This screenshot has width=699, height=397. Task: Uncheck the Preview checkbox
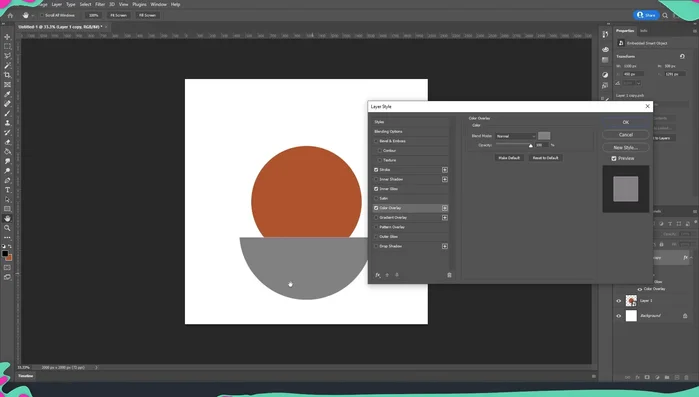(614, 159)
